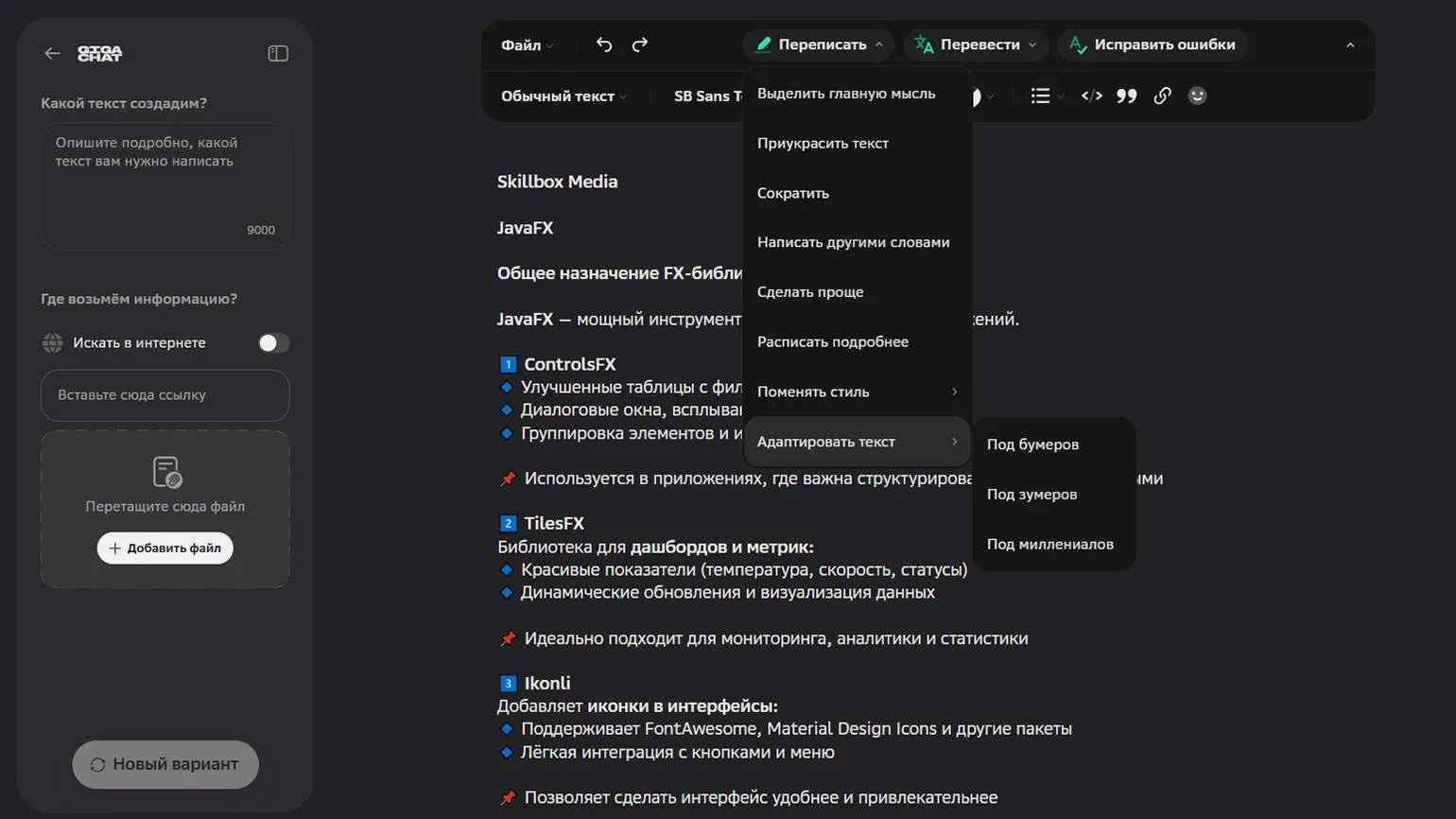Toggle the sidebar panel layout icon
The image size is (1456, 819).
(278, 53)
